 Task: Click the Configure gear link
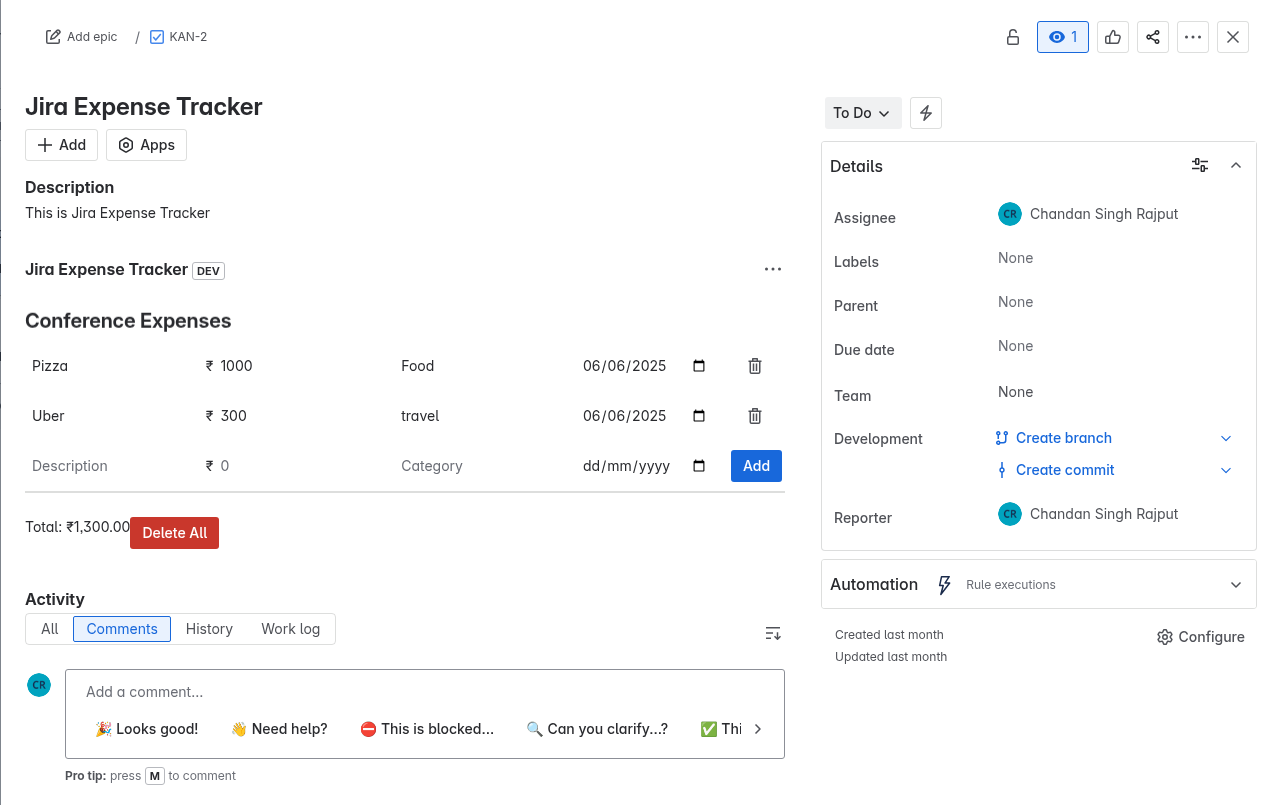point(1201,637)
